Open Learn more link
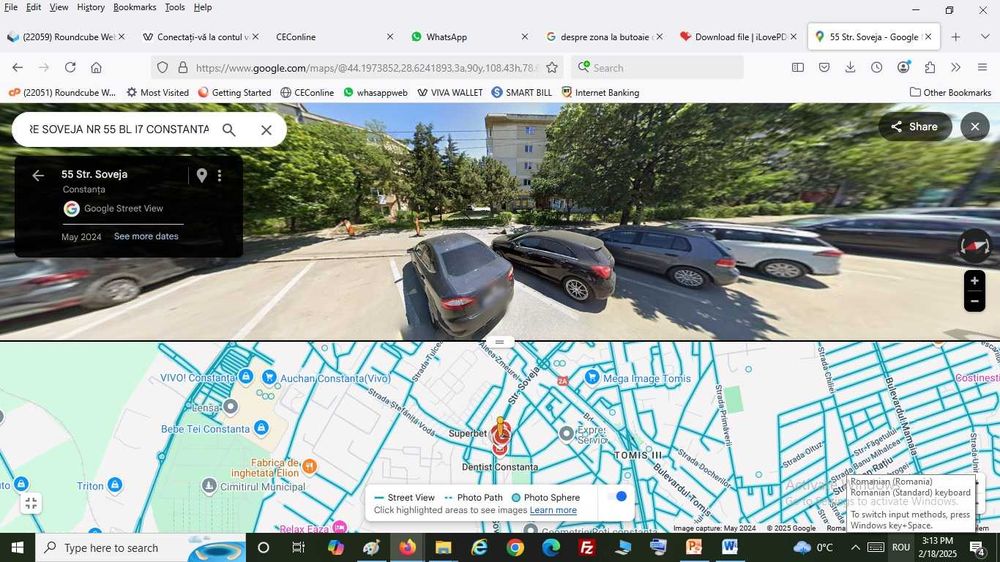This screenshot has height=562, width=1000. point(553,510)
